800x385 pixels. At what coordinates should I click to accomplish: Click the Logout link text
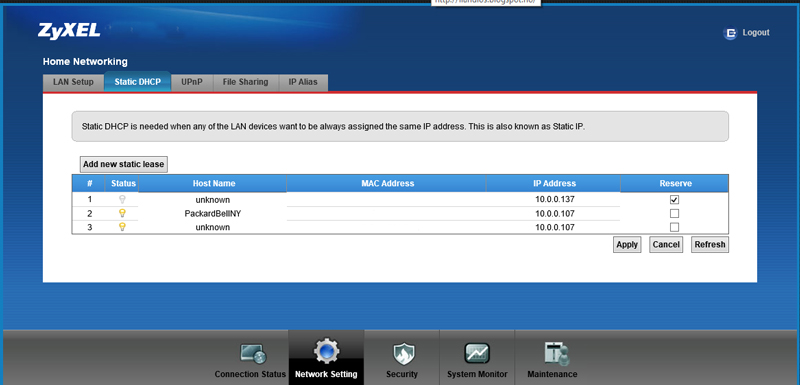pyautogui.click(x=756, y=33)
